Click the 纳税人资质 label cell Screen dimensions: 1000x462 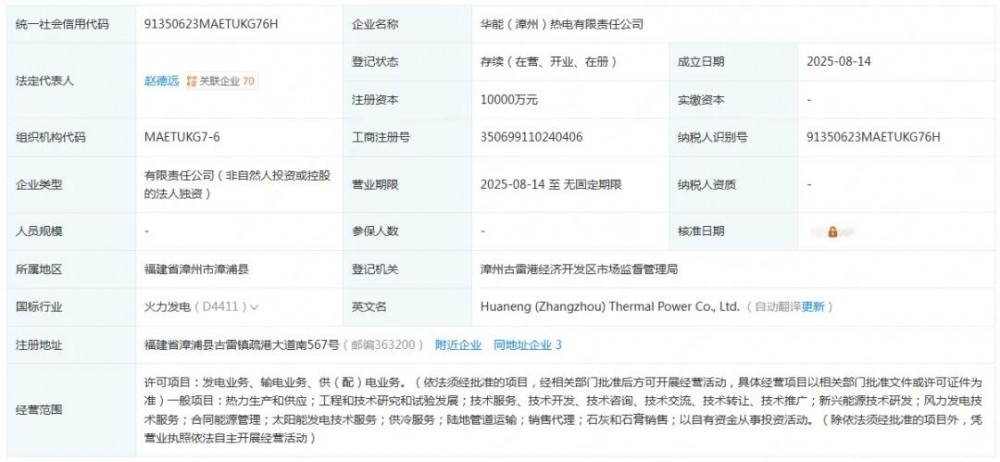click(733, 185)
